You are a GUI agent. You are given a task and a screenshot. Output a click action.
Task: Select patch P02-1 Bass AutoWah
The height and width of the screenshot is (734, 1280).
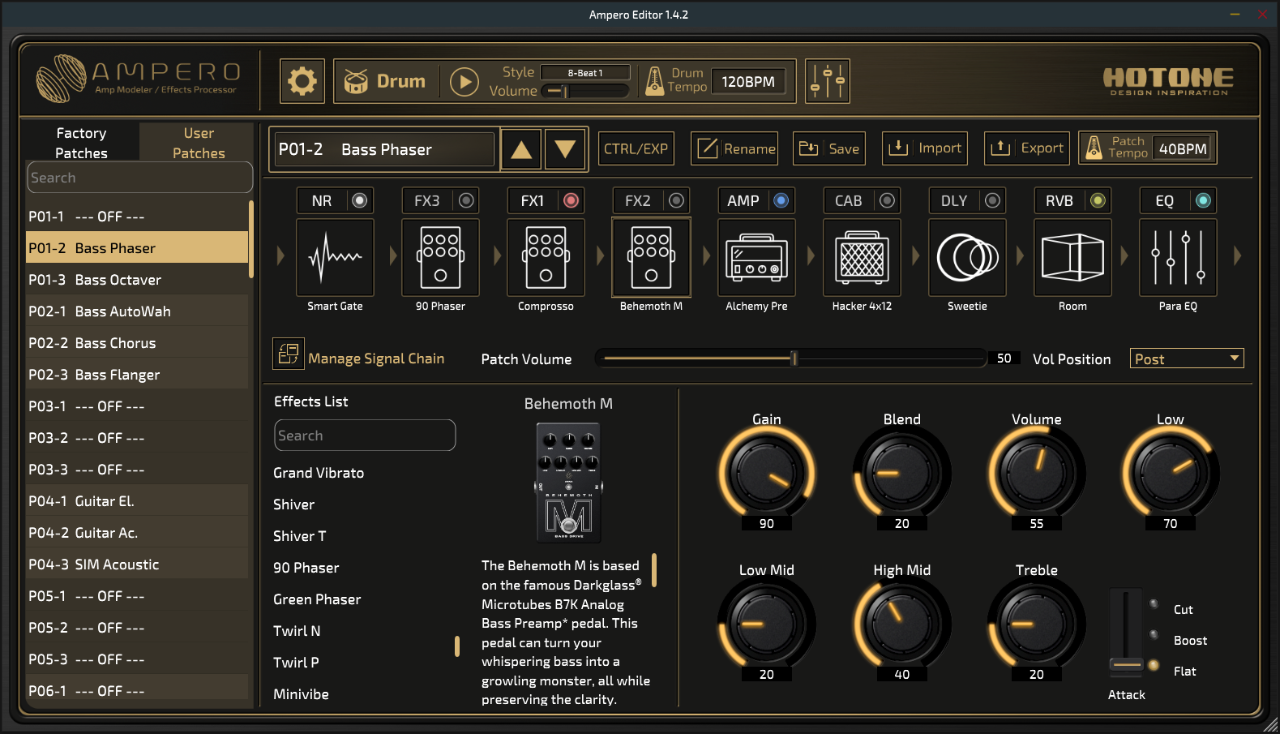pos(137,312)
